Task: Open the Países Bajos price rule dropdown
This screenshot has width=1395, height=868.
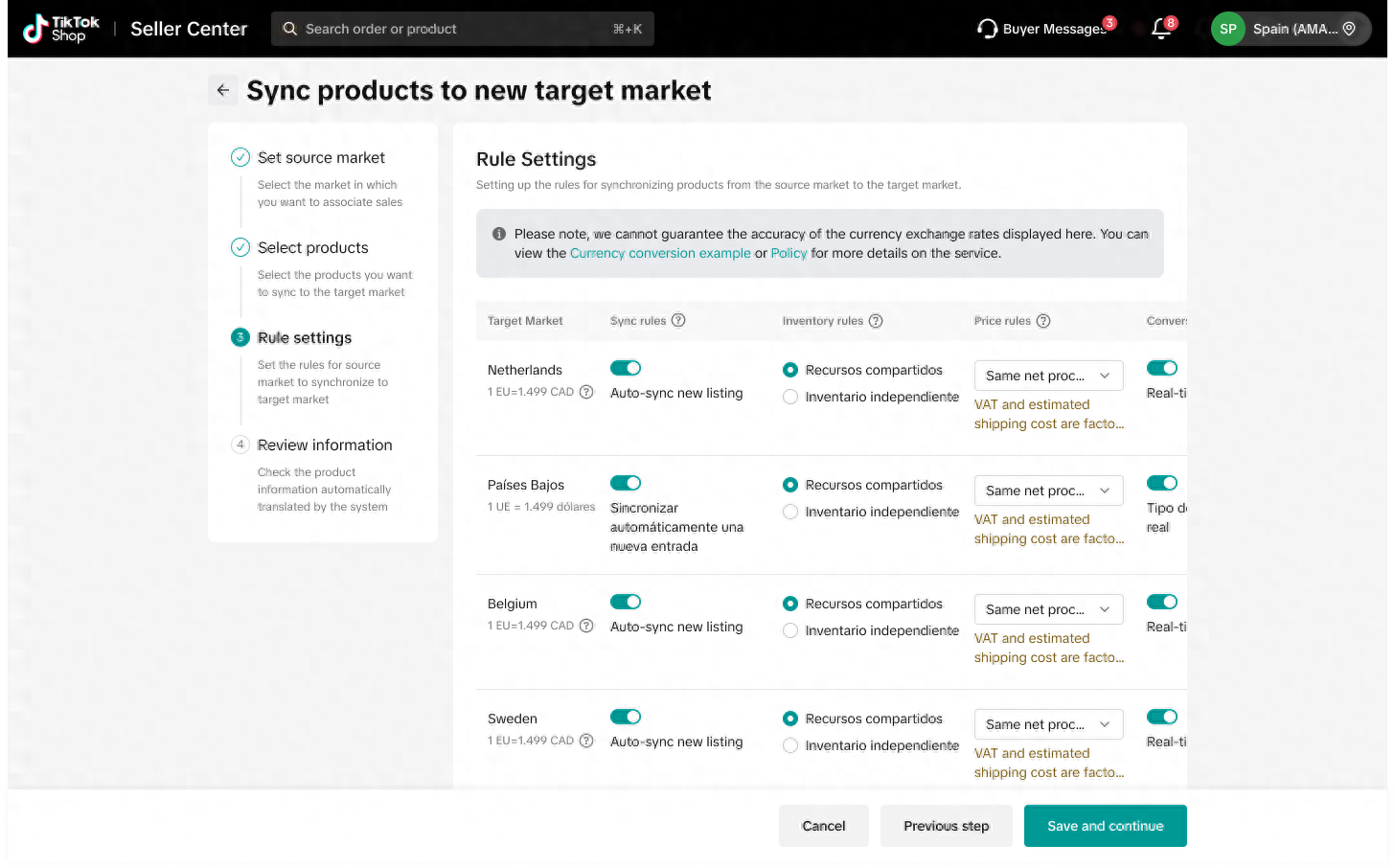Action: (1049, 491)
